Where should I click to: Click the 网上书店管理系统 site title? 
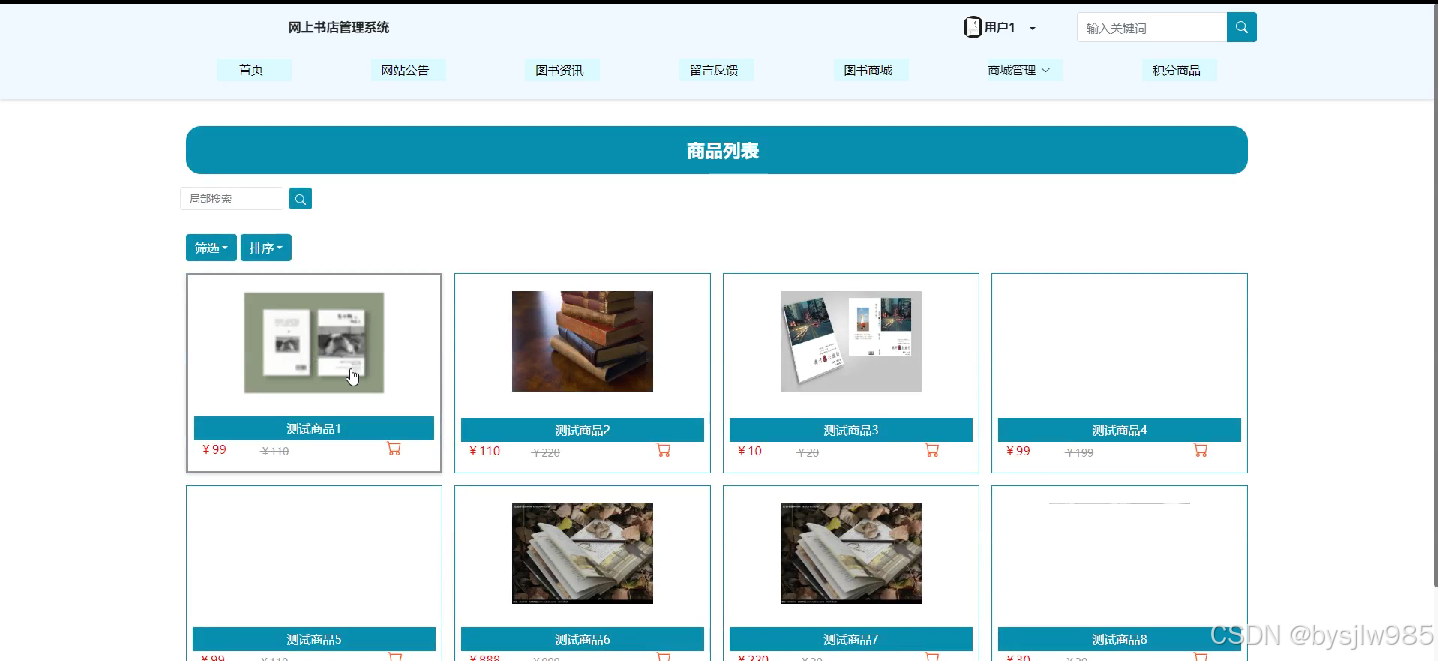tap(339, 27)
